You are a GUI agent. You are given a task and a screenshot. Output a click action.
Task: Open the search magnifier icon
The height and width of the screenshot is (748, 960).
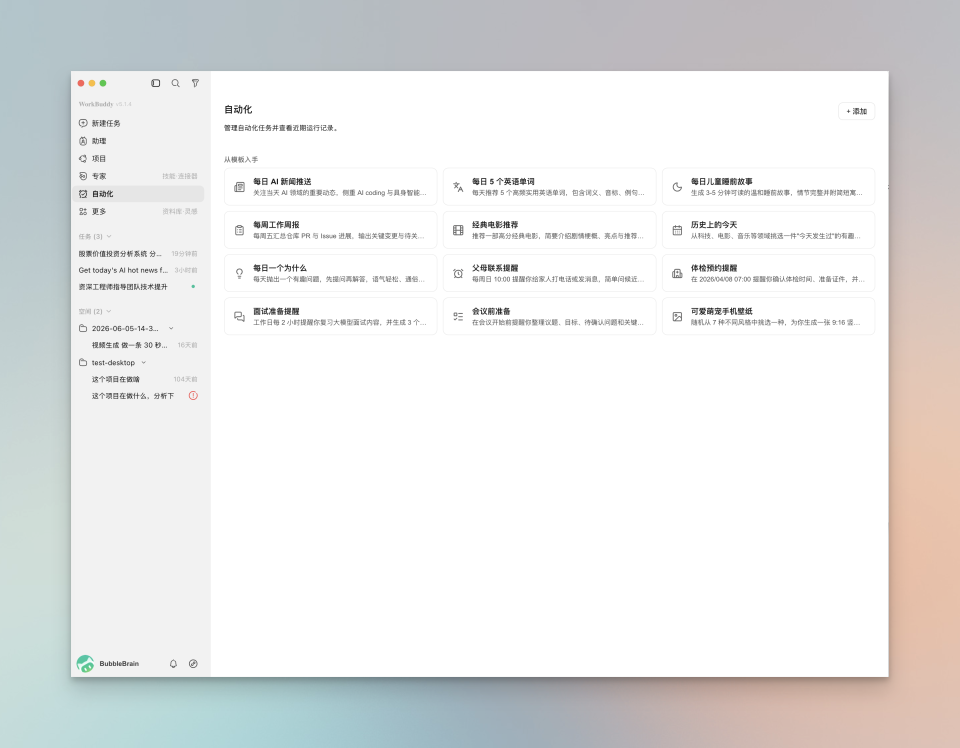point(176,83)
